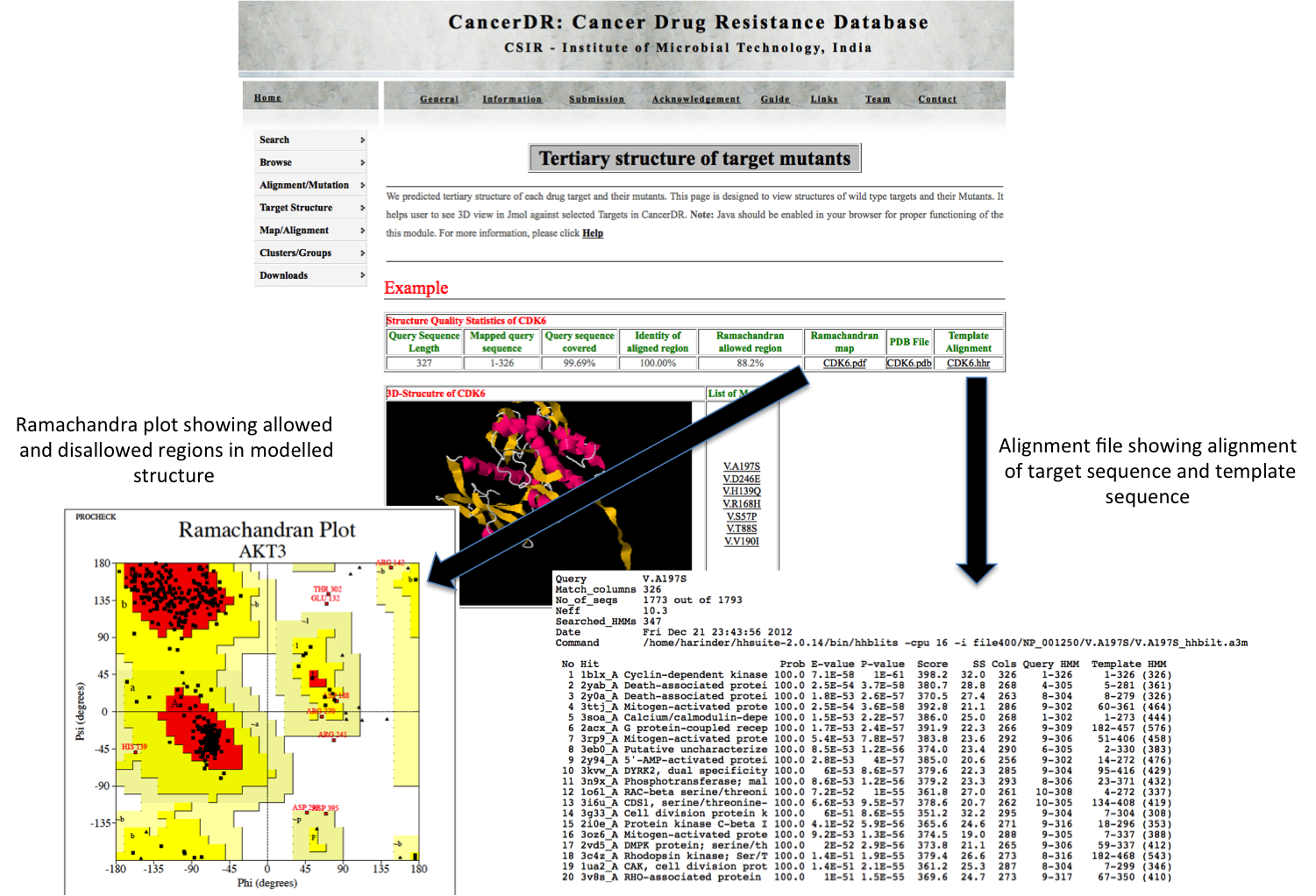The height and width of the screenshot is (896, 1316).
Task: Open the Home navigation link
Action: [x=267, y=98]
